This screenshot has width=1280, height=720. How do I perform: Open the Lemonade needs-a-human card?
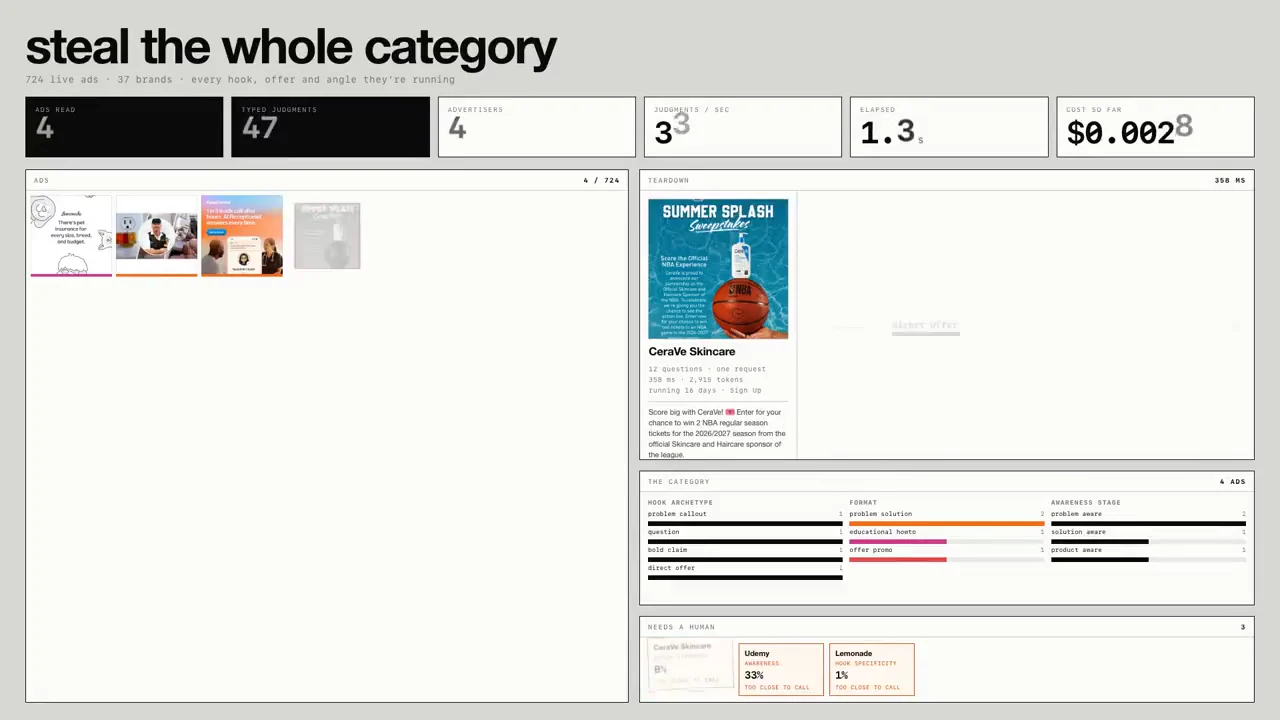click(871, 669)
